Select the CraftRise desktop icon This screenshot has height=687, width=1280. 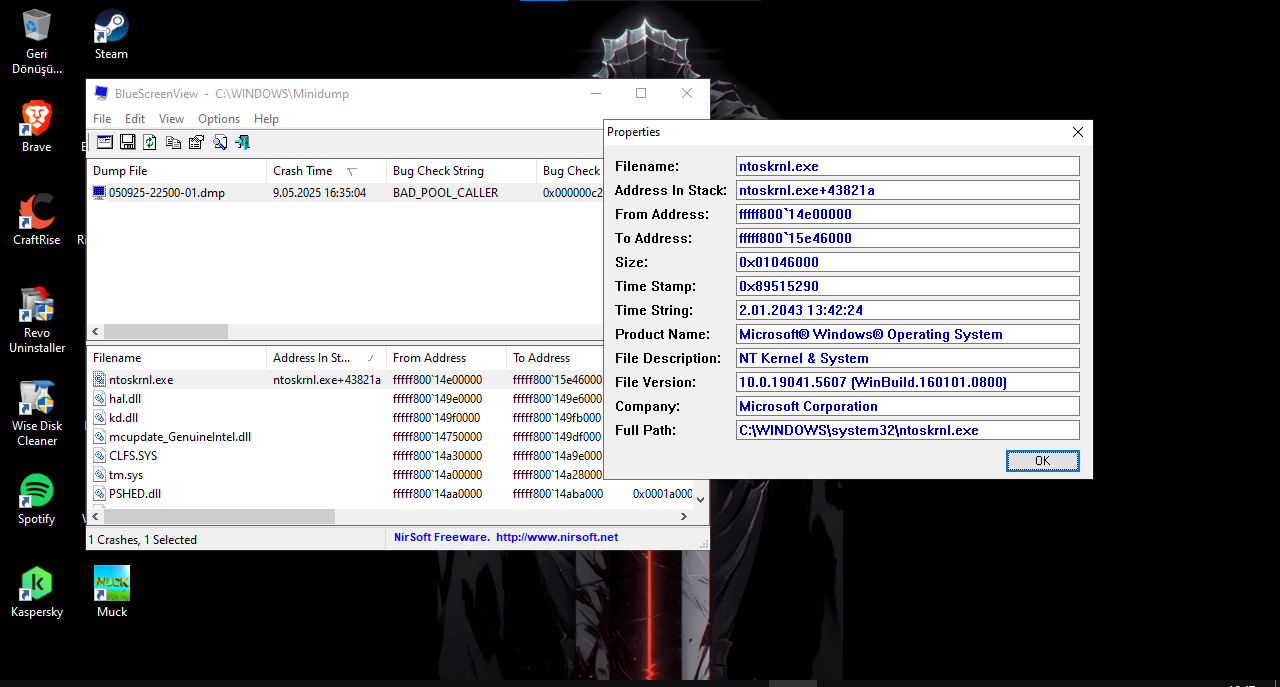point(37,219)
